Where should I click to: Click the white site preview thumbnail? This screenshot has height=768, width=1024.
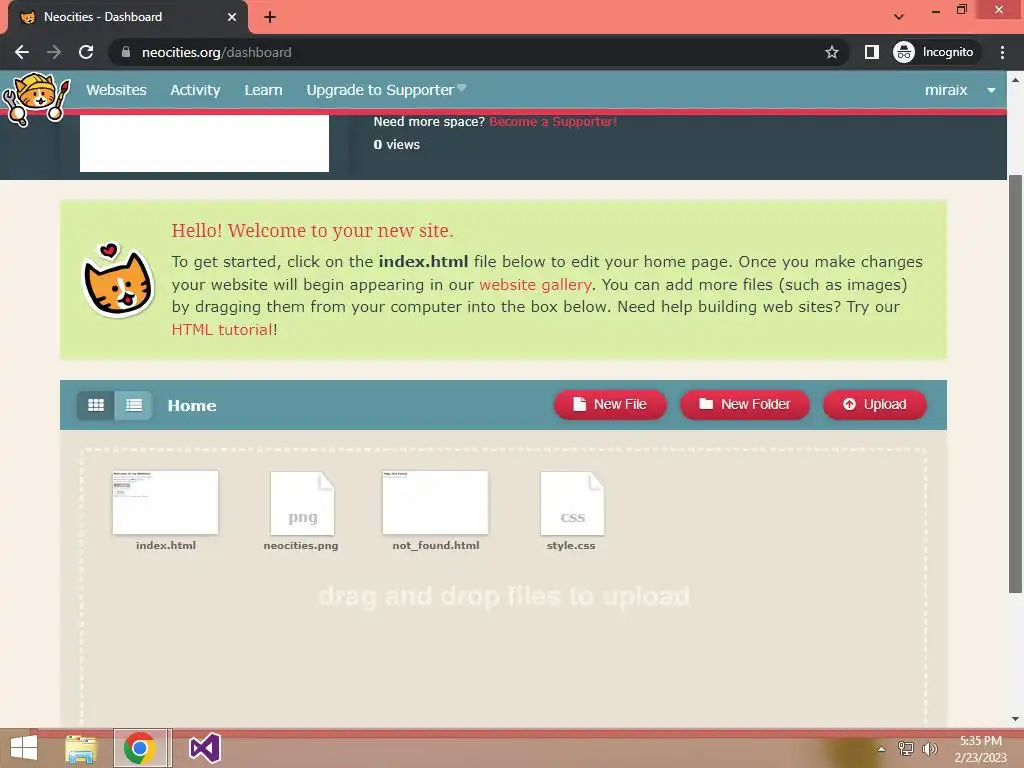[204, 143]
